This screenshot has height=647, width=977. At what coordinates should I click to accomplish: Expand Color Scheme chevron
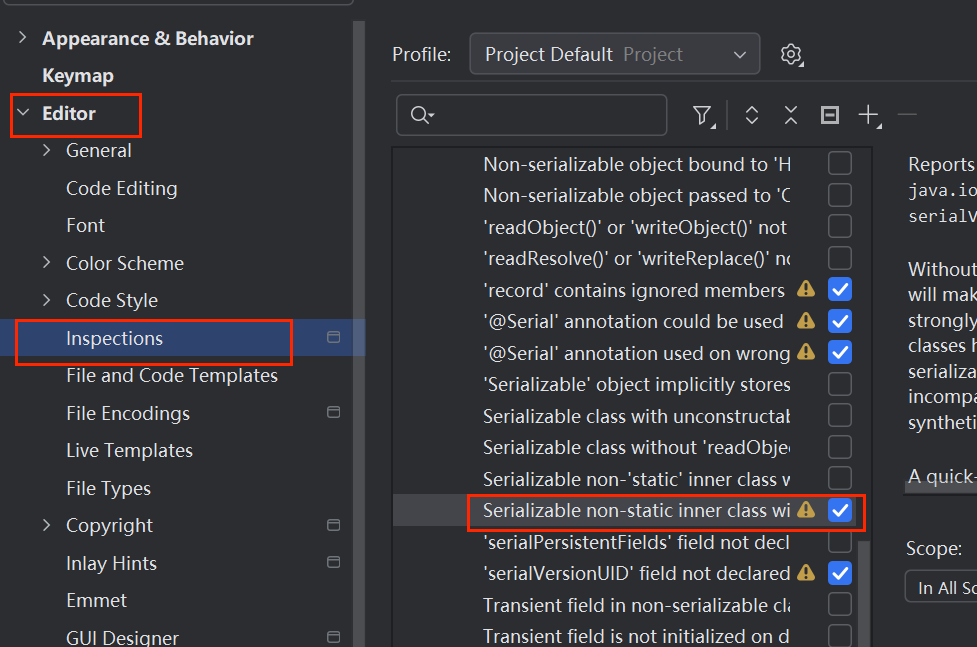click(x=47, y=262)
